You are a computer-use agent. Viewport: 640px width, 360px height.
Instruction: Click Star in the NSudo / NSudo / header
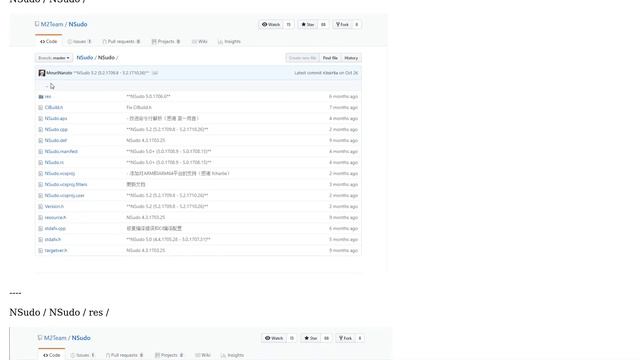pyautogui.click(x=308, y=24)
